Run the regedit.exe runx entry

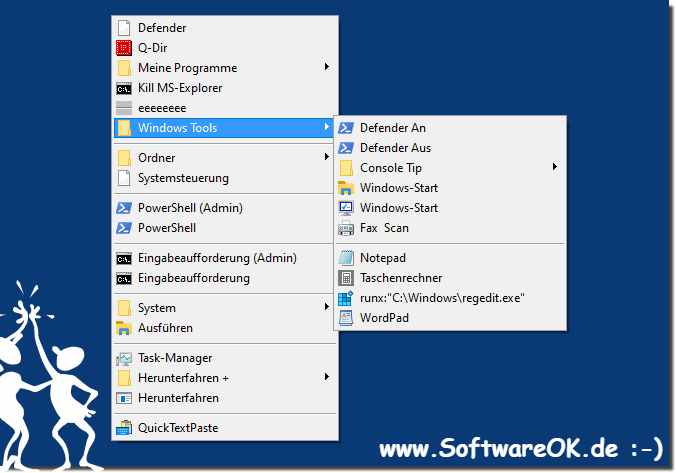pyautogui.click(x=450, y=298)
